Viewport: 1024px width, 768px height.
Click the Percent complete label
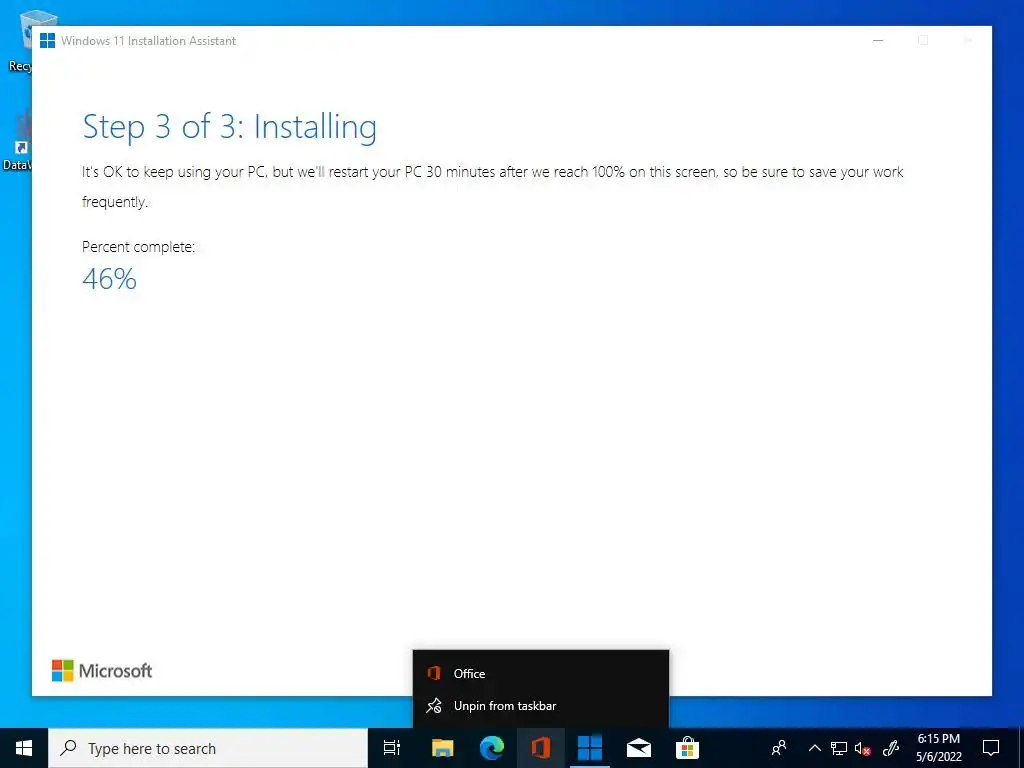tap(138, 247)
